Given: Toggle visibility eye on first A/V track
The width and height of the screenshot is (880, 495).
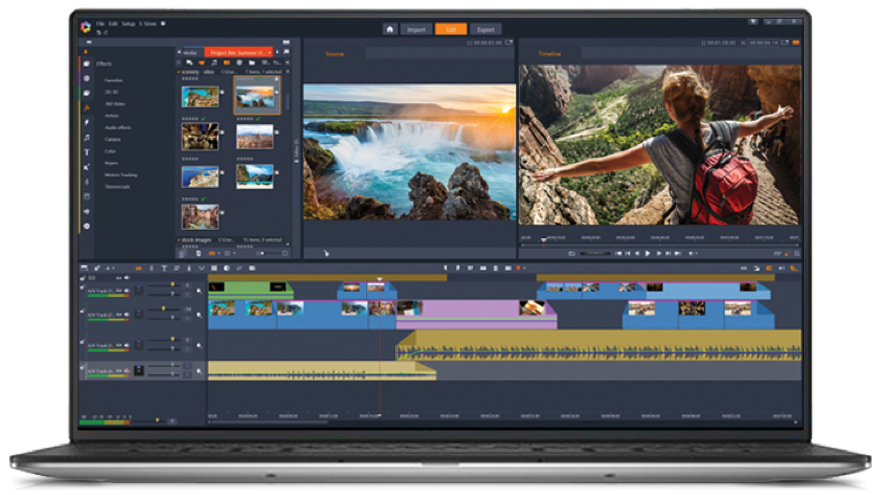Looking at the screenshot, I should coord(118,289).
